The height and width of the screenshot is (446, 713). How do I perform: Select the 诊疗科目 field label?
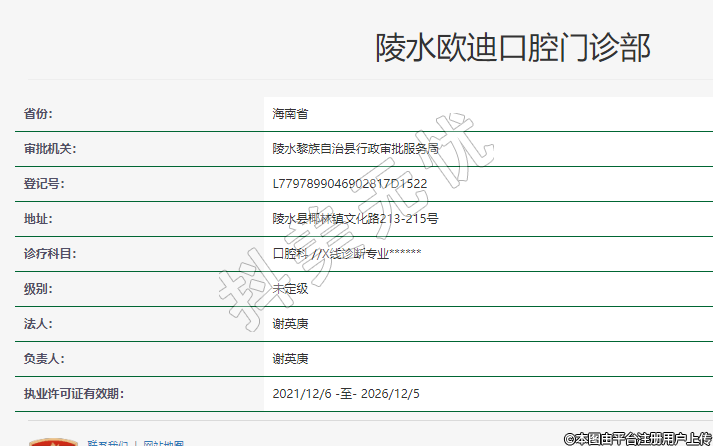pyautogui.click(x=50, y=254)
